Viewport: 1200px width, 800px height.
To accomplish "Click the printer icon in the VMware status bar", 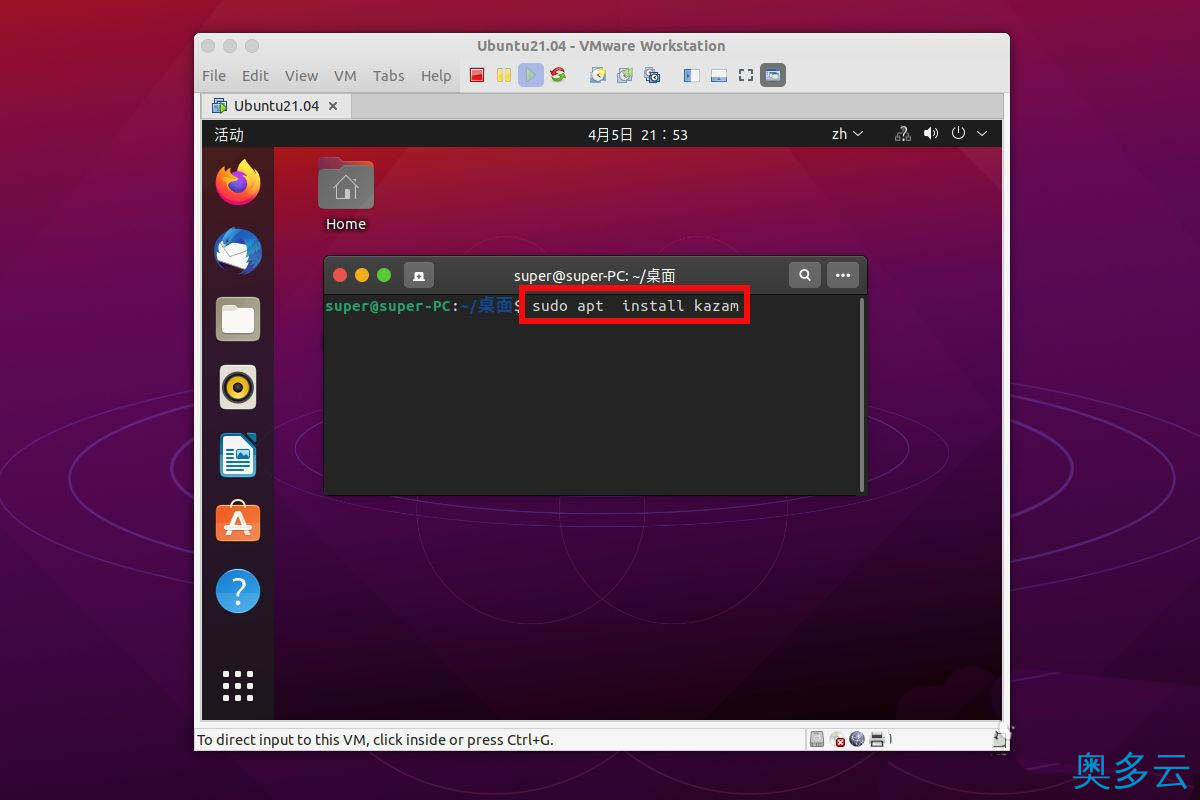I will [x=877, y=739].
